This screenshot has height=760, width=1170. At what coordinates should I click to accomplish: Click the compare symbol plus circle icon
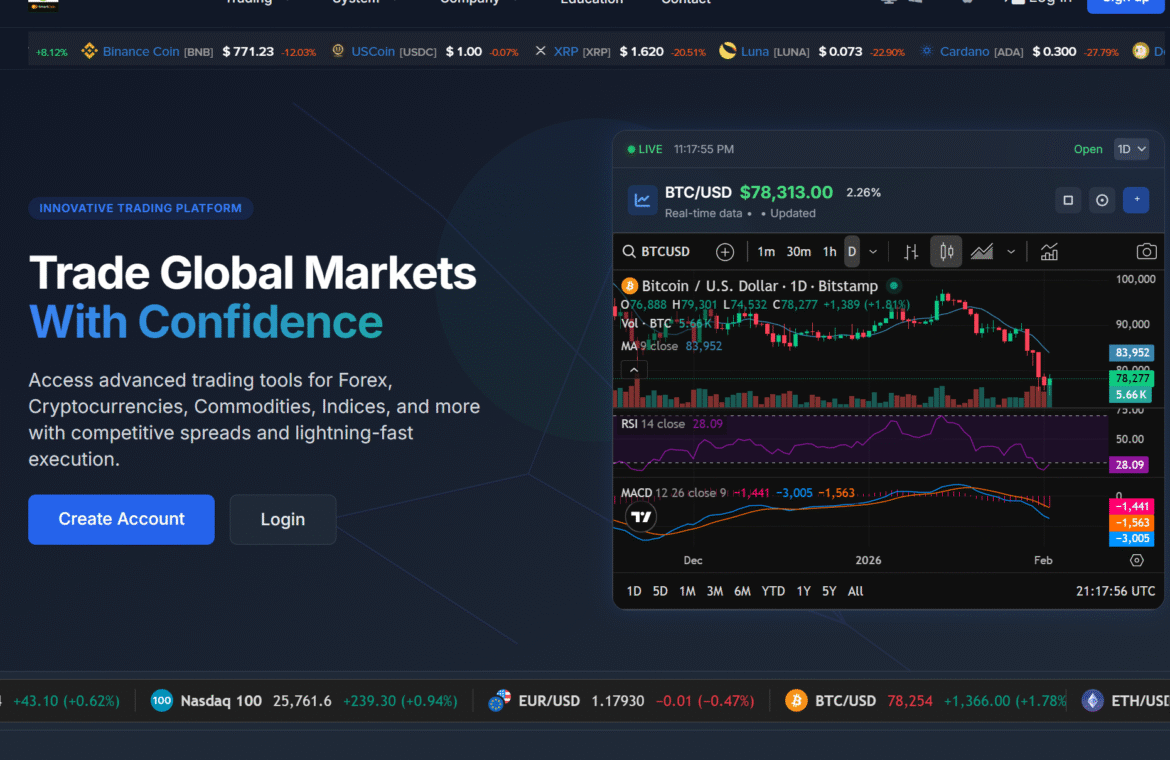click(x=725, y=252)
